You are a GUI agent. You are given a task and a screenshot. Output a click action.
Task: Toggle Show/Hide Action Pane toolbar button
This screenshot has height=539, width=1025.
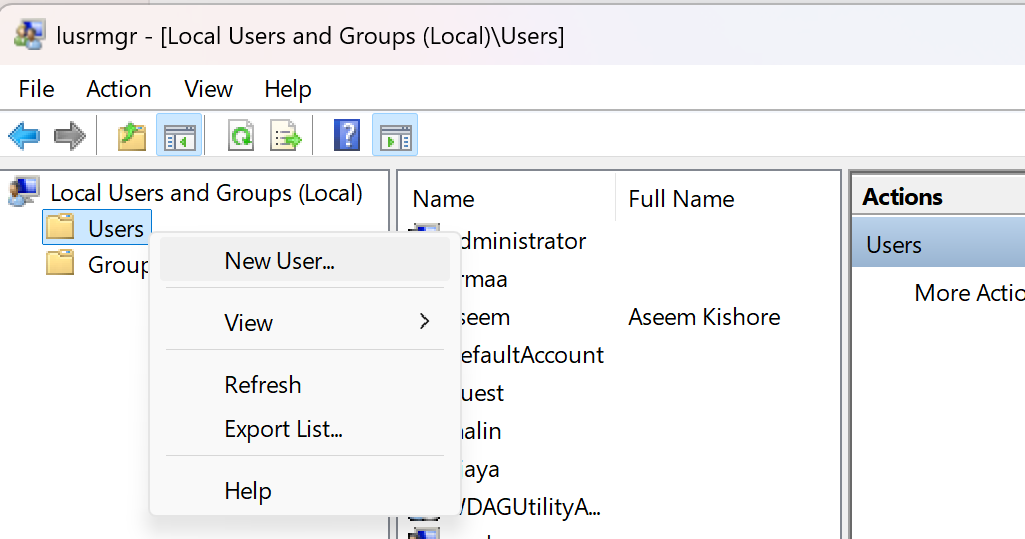point(395,136)
